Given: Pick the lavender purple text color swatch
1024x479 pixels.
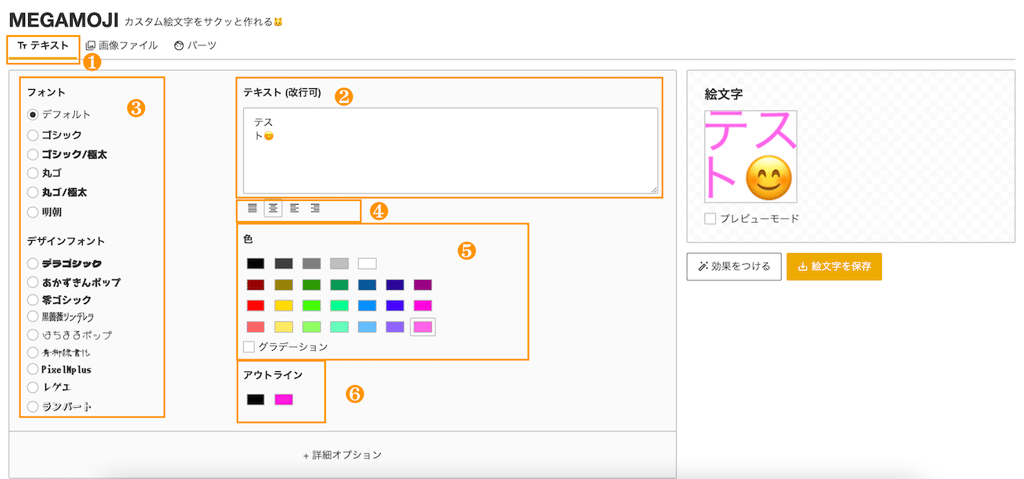Looking at the screenshot, I should pos(395,327).
